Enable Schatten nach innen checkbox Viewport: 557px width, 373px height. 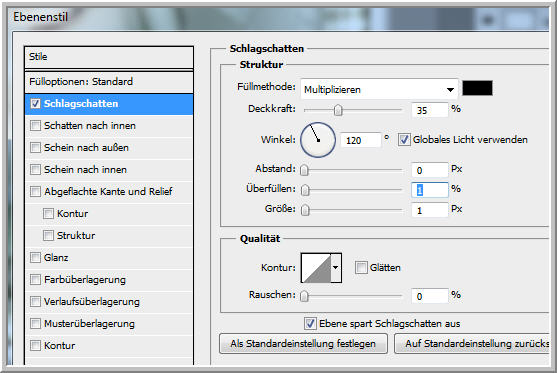[35, 125]
